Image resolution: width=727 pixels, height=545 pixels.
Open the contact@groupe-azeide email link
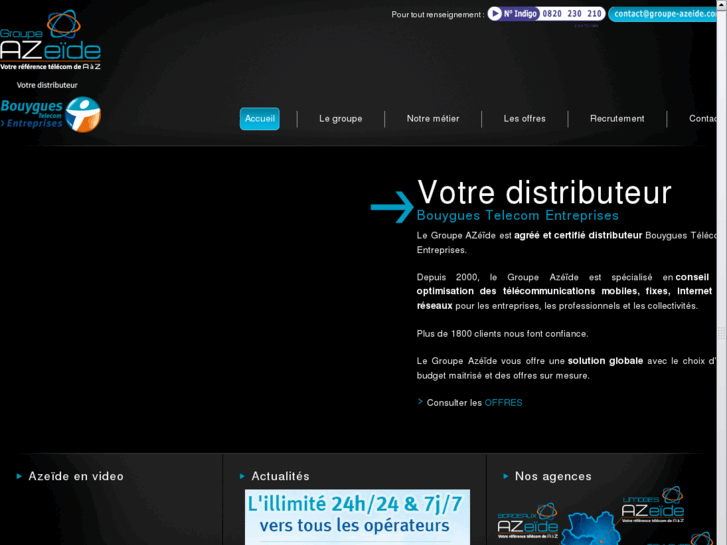point(663,14)
